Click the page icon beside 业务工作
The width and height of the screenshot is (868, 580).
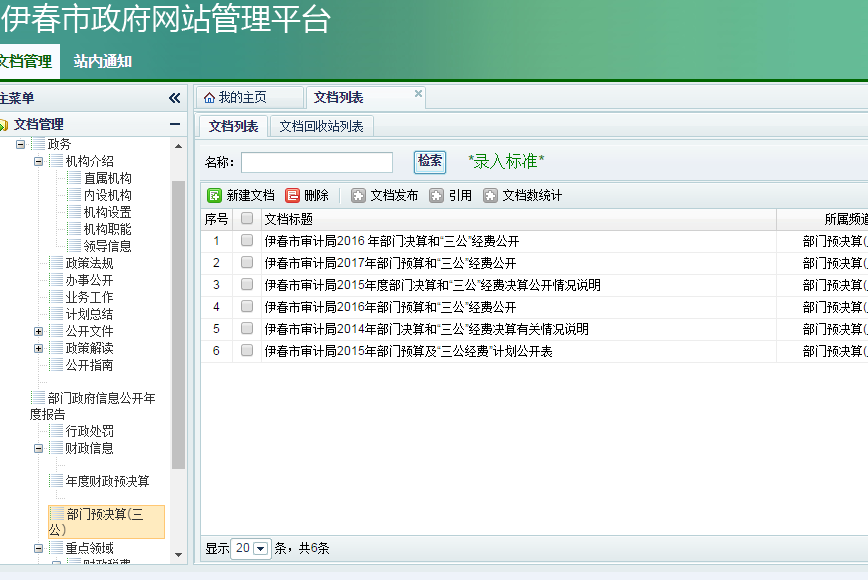pyautogui.click(x=56, y=297)
